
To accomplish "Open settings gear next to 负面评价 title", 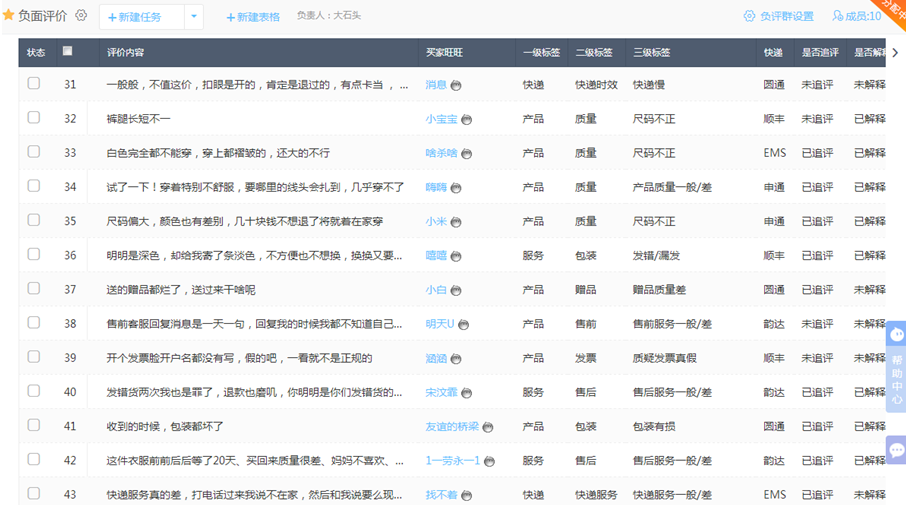I will tap(82, 16).
